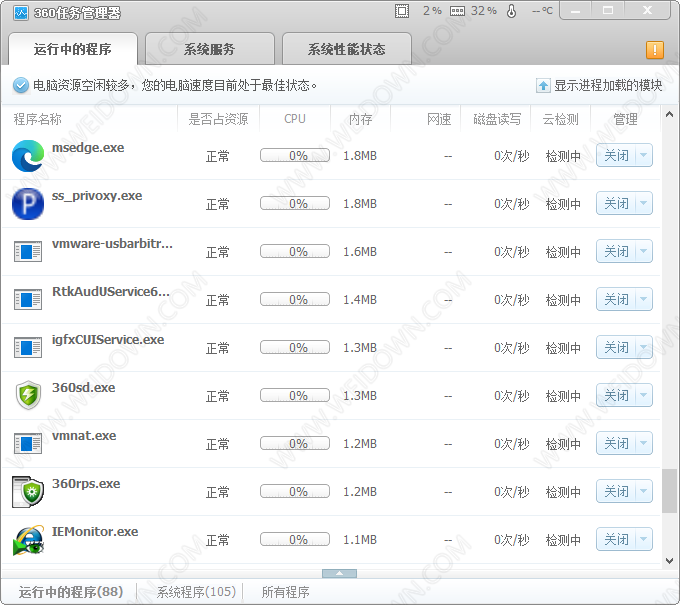
Task: Close 360rps.exe with 关闭 button
Action: pos(616,491)
